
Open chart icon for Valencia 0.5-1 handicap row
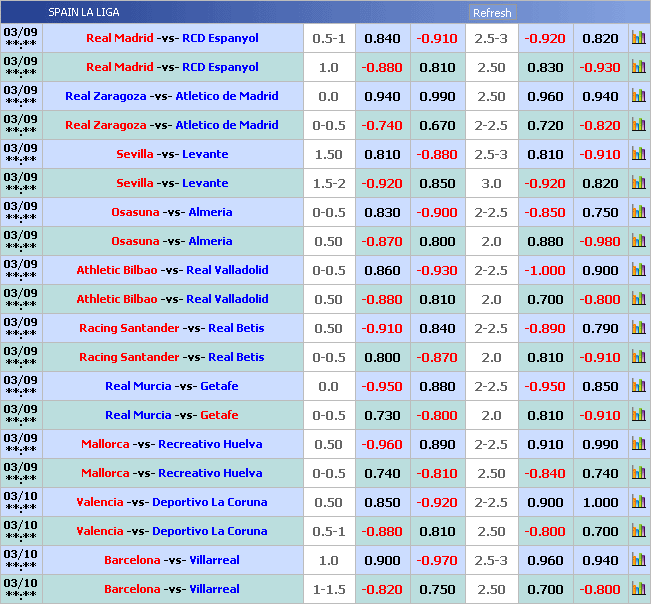pyautogui.click(x=639, y=531)
